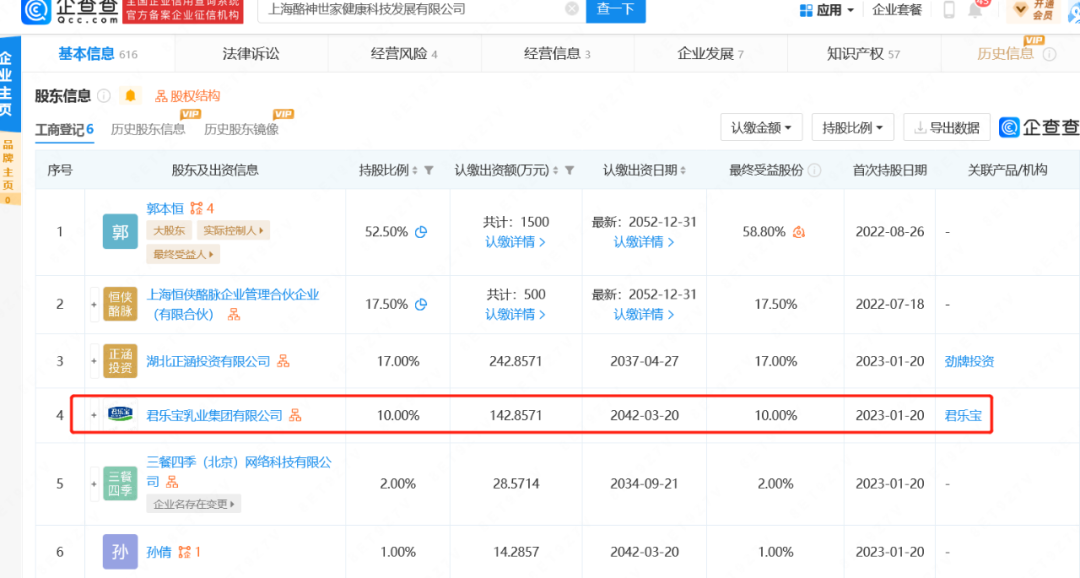Open the 劲牌投资 related institution link
The width and height of the screenshot is (1080, 578).
[x=969, y=361]
